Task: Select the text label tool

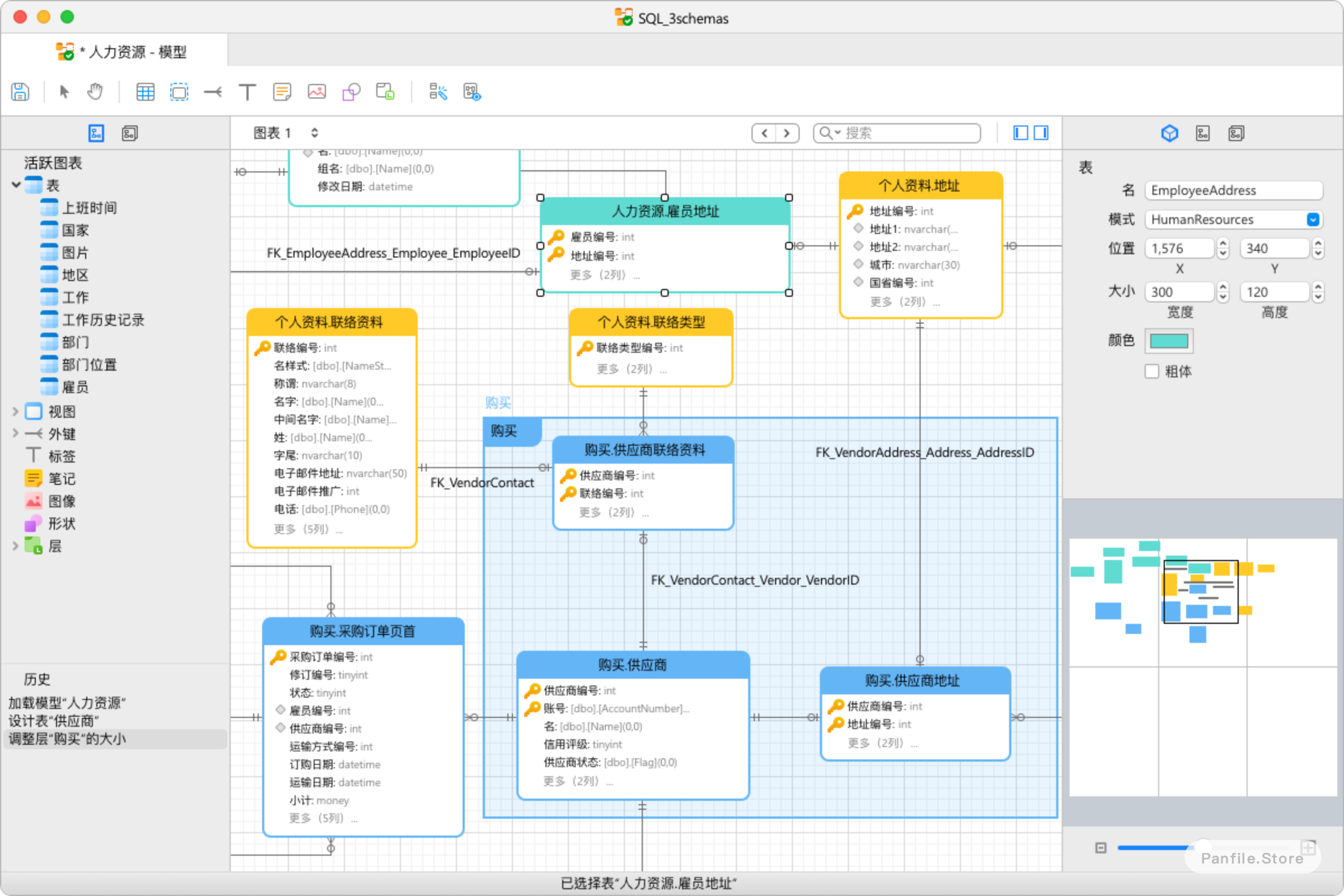Action: click(247, 91)
